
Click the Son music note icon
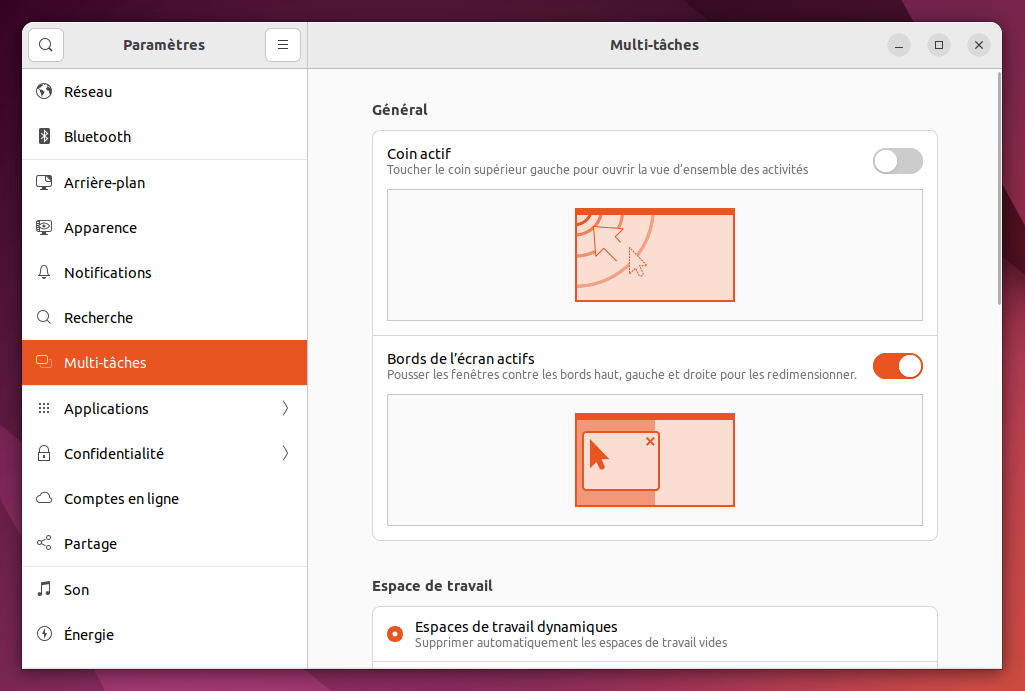pyautogui.click(x=44, y=588)
